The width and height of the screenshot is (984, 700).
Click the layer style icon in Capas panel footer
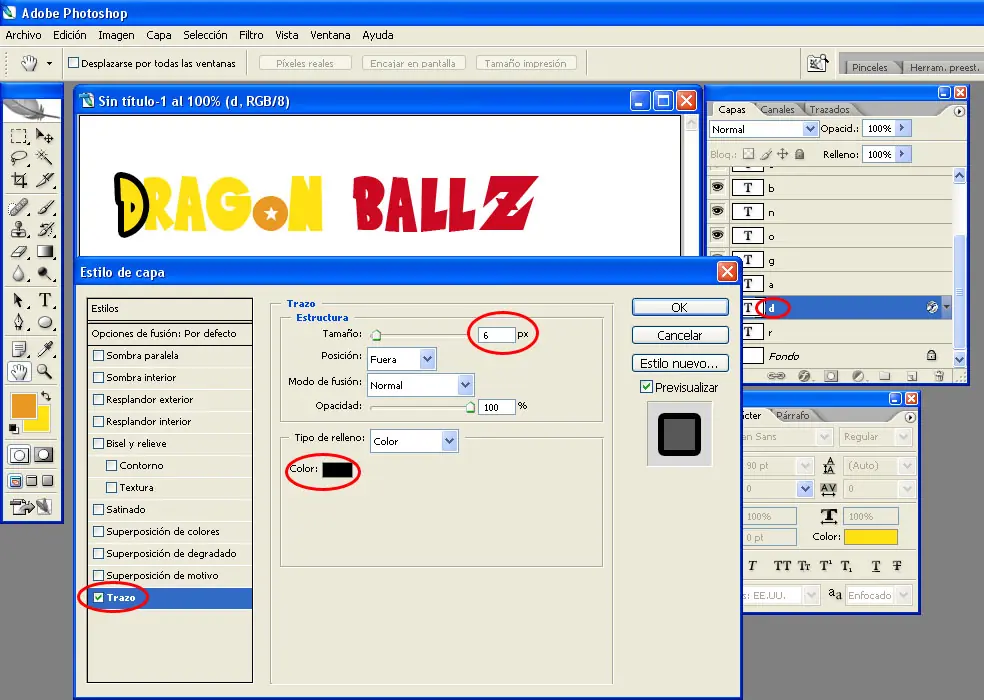[804, 375]
